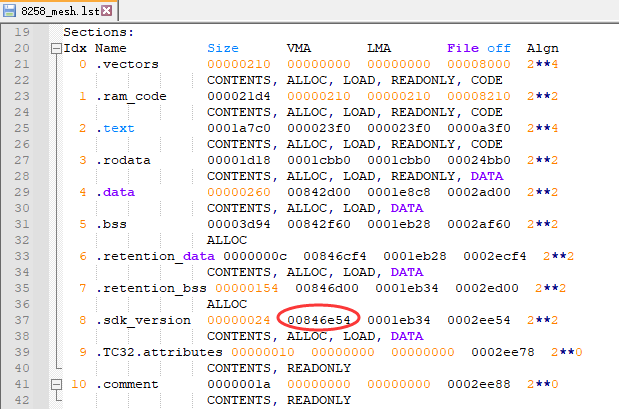Click the 'Size' column header
This screenshot has width=619, height=409.
(223, 48)
